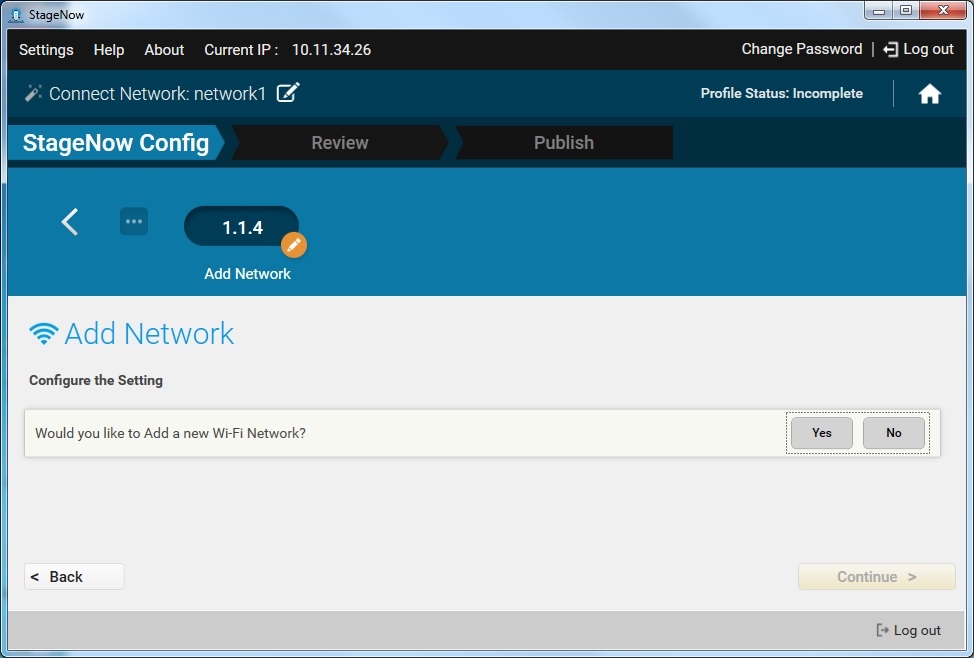Select the StageNow Config tab
The image size is (974, 658).
pos(116,143)
